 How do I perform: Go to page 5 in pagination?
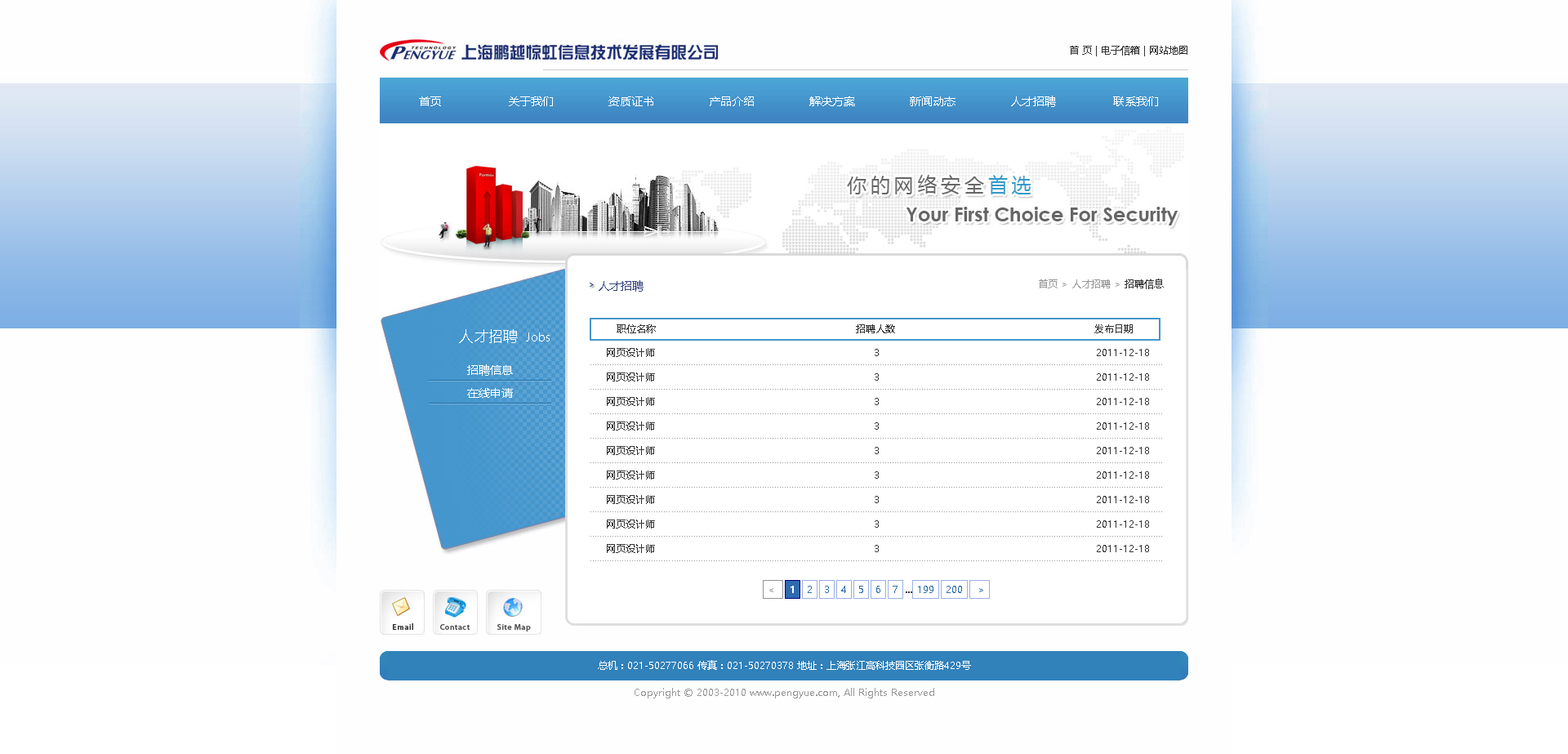861,590
